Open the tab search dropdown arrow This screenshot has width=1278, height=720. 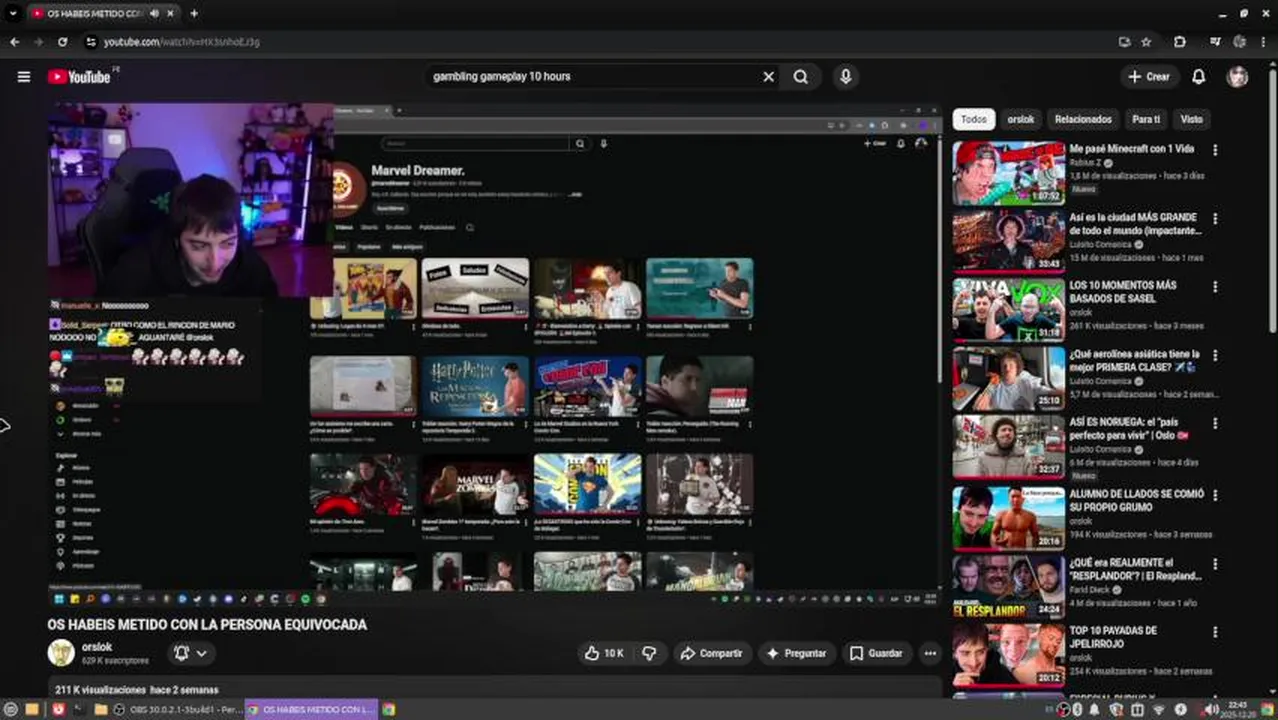[13, 14]
